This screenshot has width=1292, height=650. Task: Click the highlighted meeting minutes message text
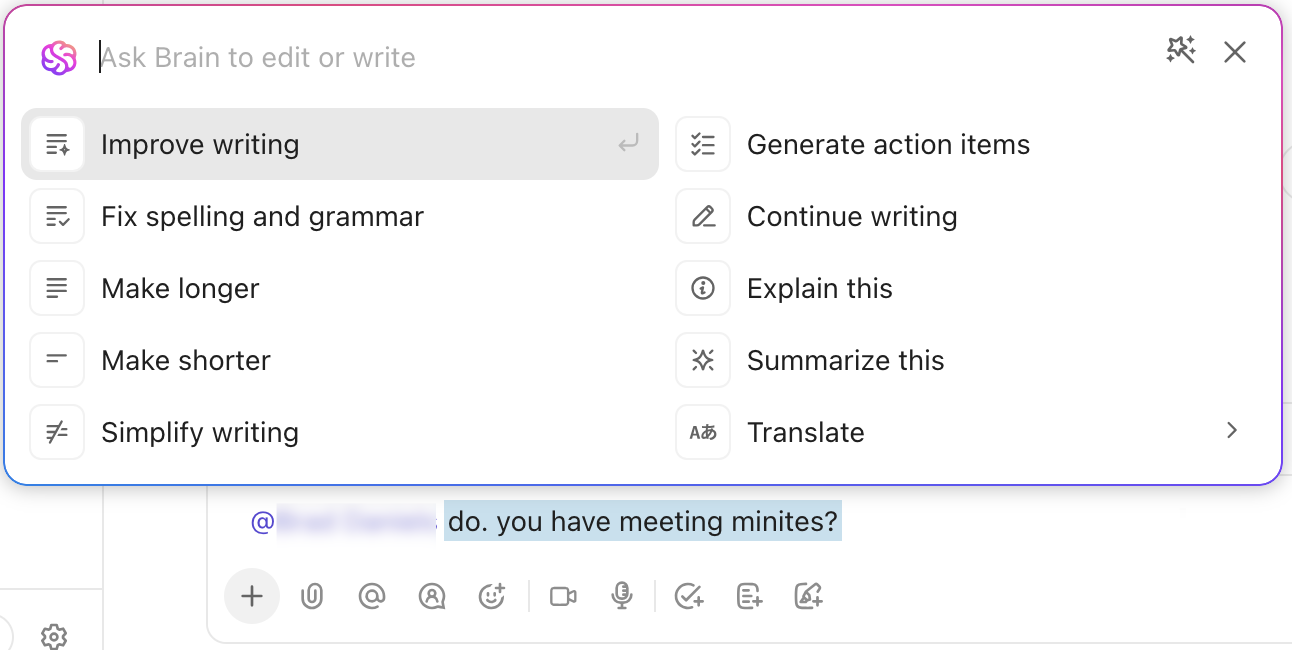(642, 521)
